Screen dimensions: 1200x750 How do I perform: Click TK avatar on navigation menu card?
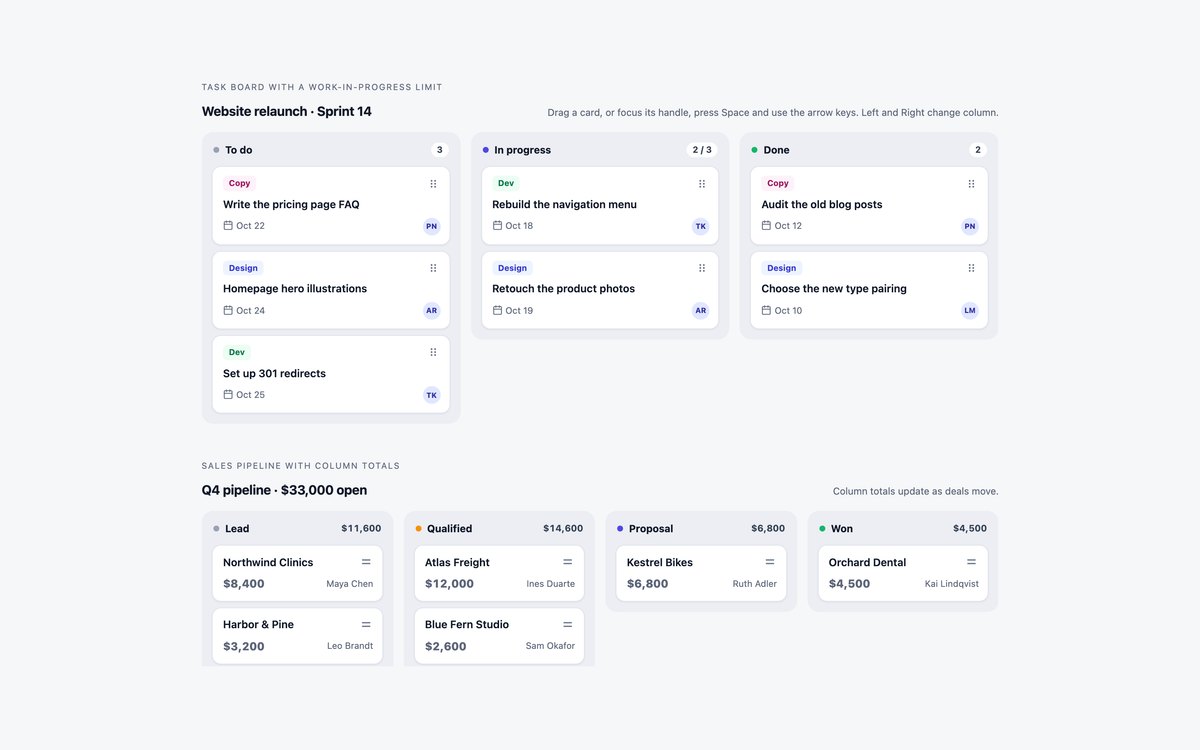coord(700,226)
